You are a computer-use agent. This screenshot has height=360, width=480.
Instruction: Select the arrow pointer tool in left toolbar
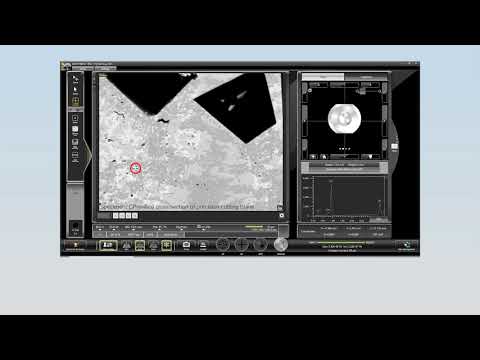point(75,89)
